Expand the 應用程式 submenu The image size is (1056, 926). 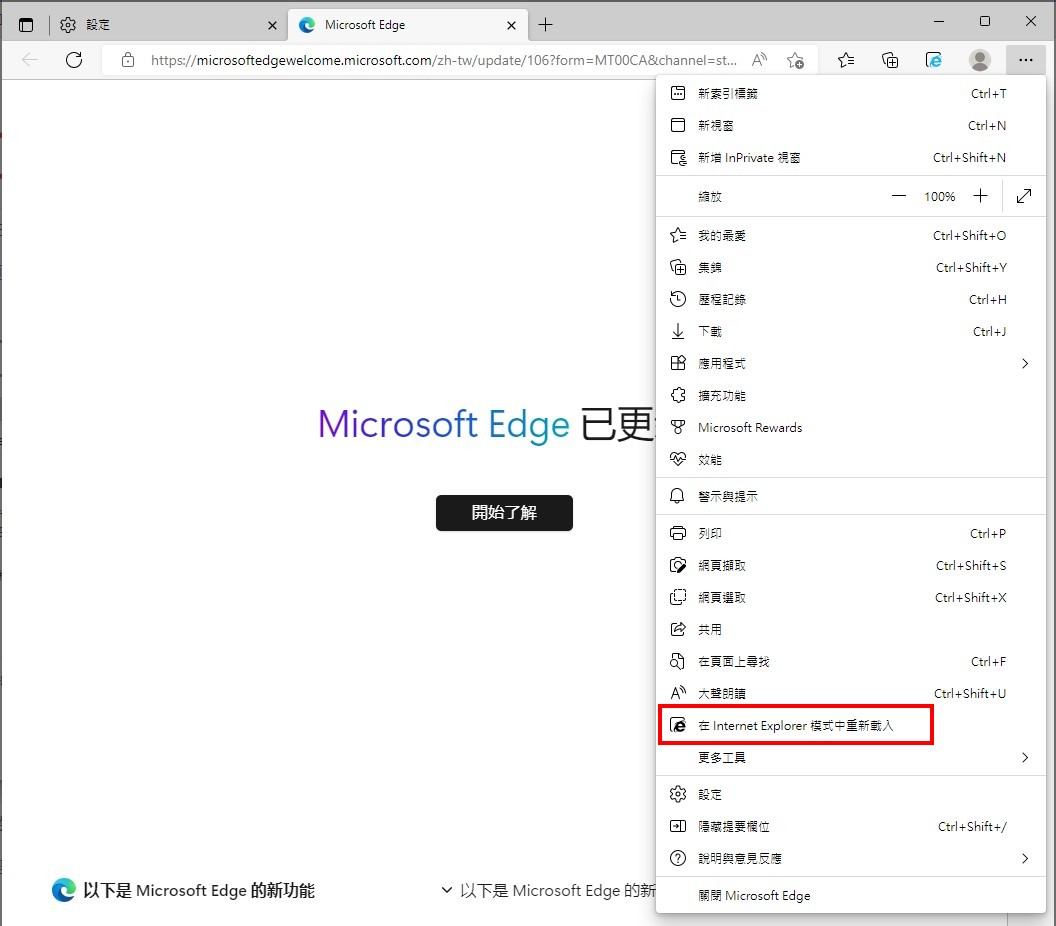(x=851, y=364)
